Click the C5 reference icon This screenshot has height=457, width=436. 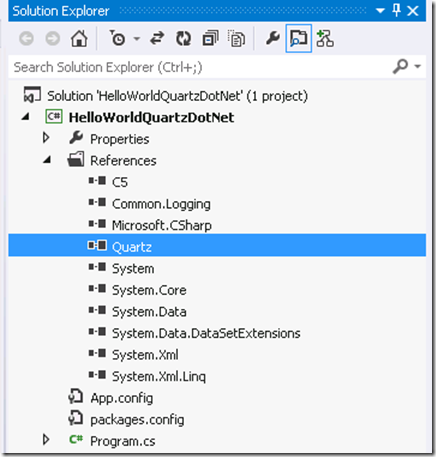pos(97,181)
